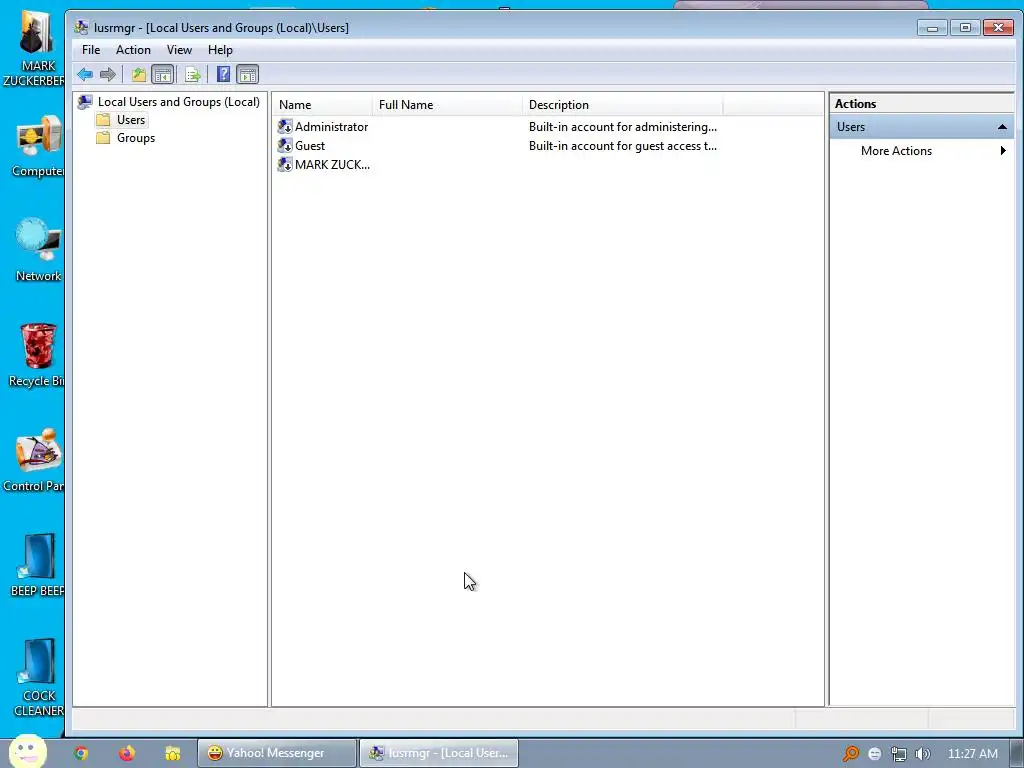Click the Administrator user account icon

point(285,127)
